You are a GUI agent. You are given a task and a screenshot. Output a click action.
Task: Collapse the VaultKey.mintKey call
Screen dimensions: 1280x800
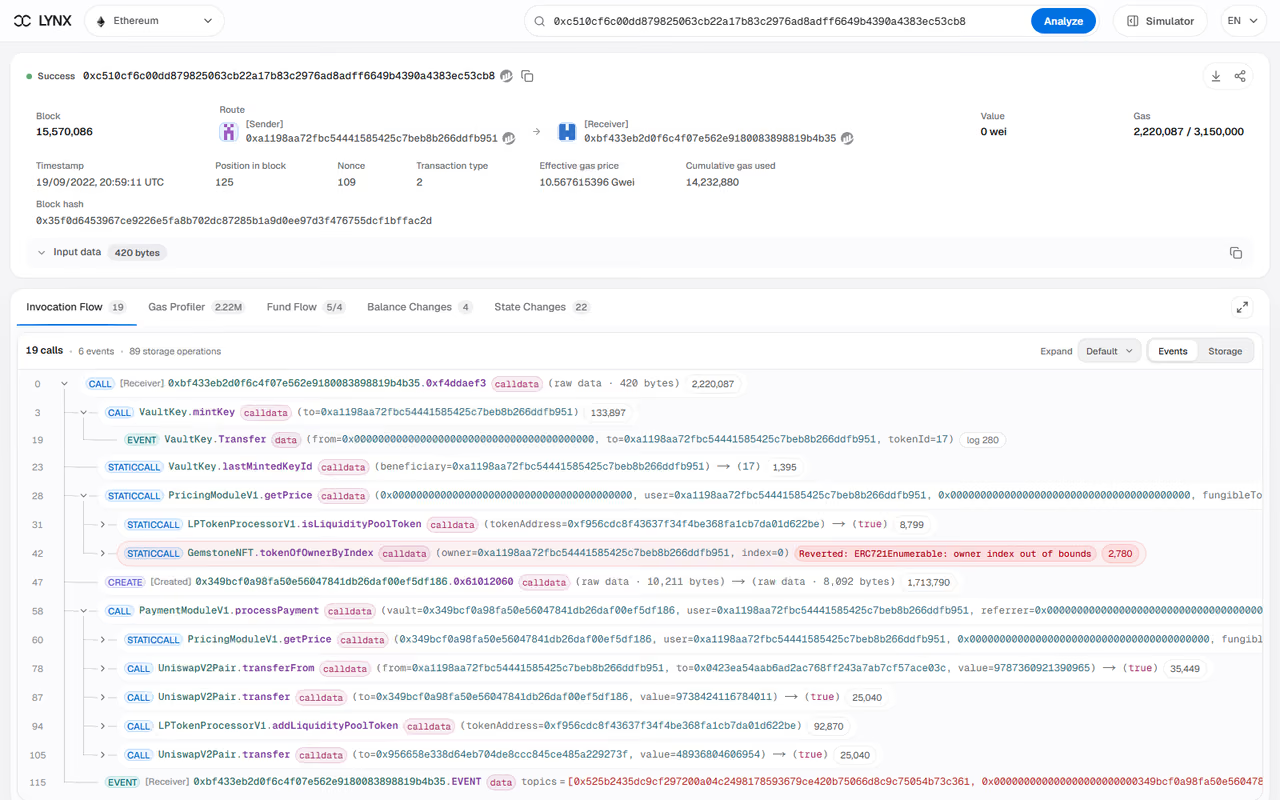(x=84, y=413)
